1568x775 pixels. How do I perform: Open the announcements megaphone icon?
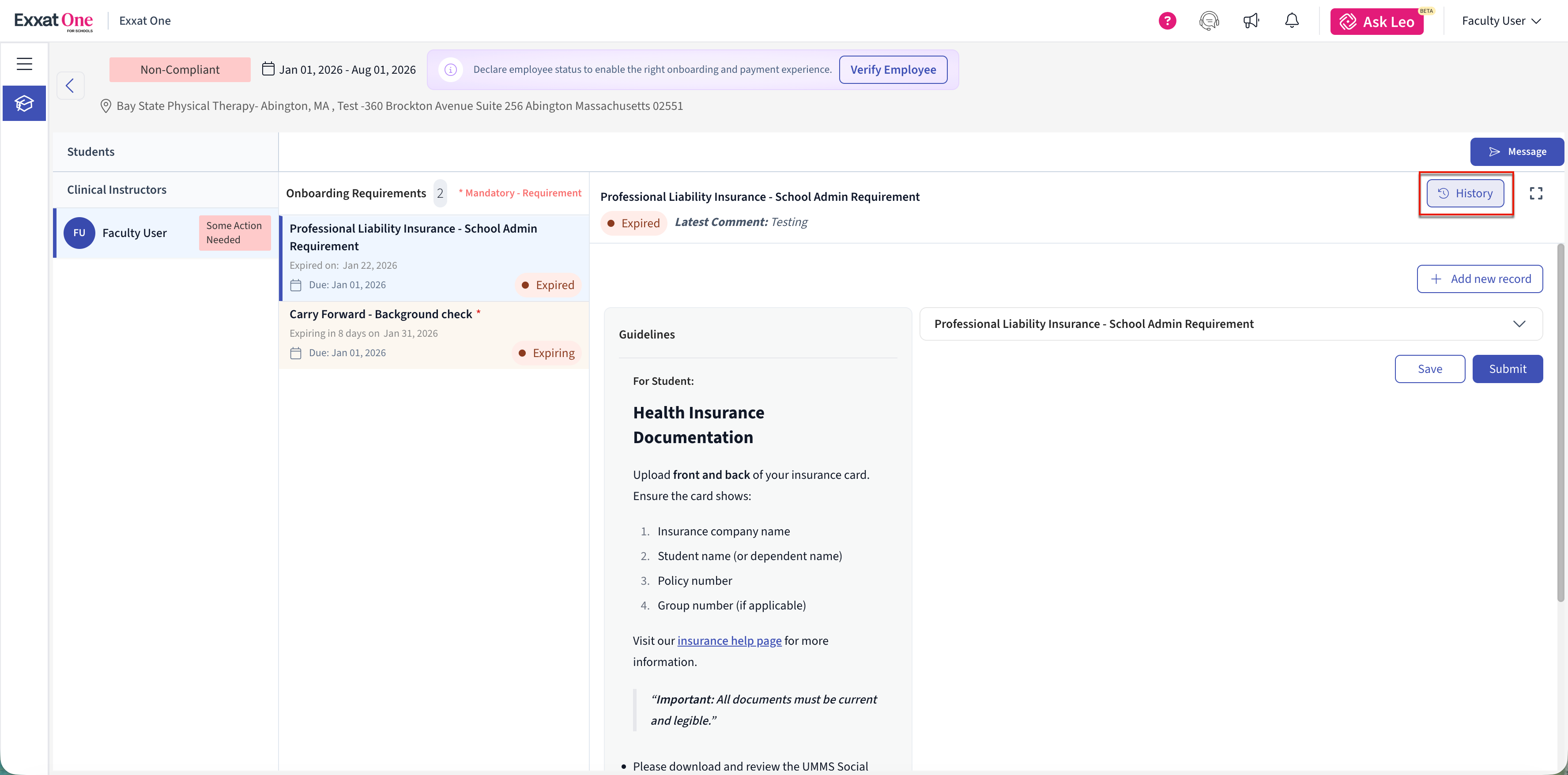pos(1251,21)
